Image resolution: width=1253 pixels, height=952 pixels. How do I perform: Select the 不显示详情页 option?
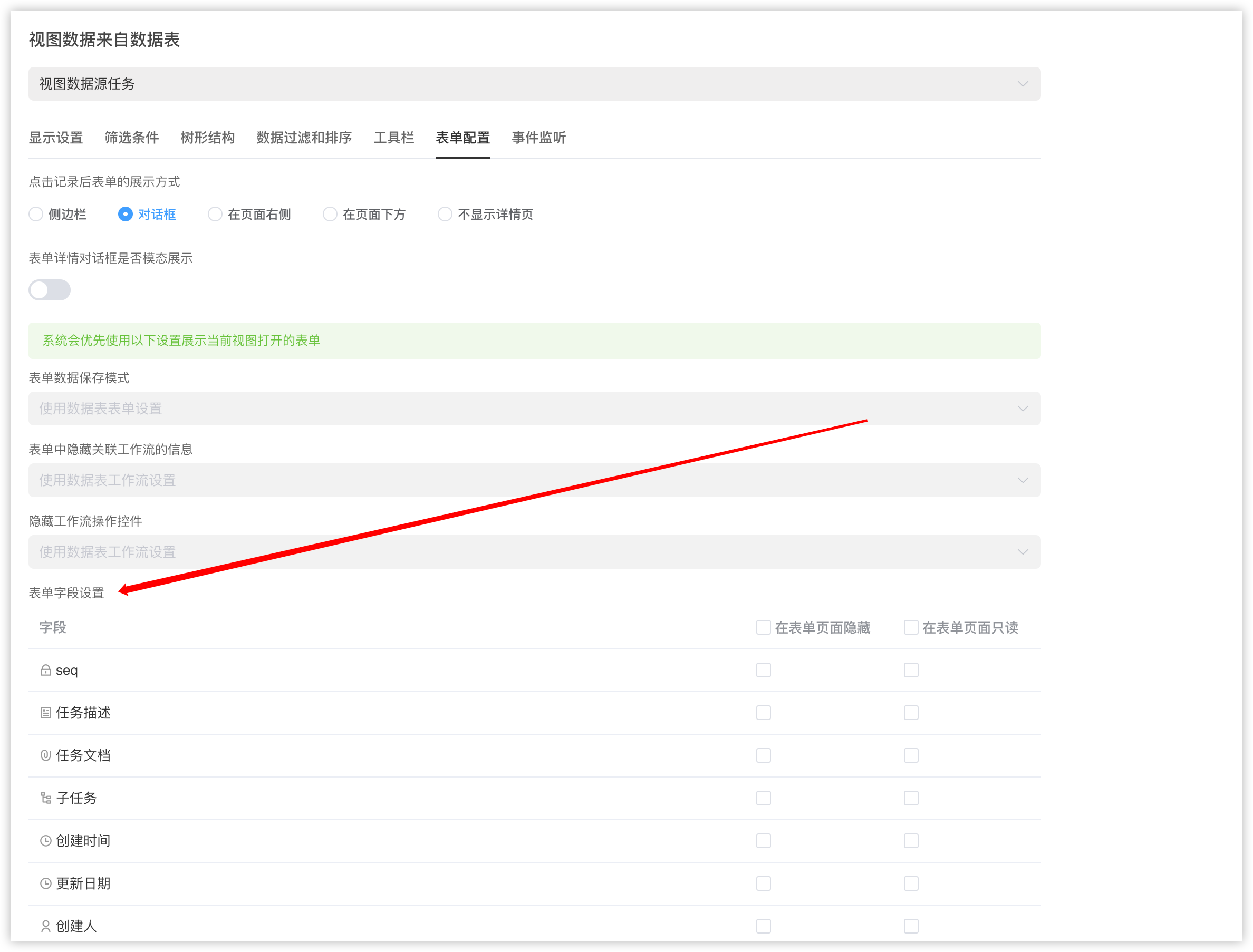[x=445, y=214]
